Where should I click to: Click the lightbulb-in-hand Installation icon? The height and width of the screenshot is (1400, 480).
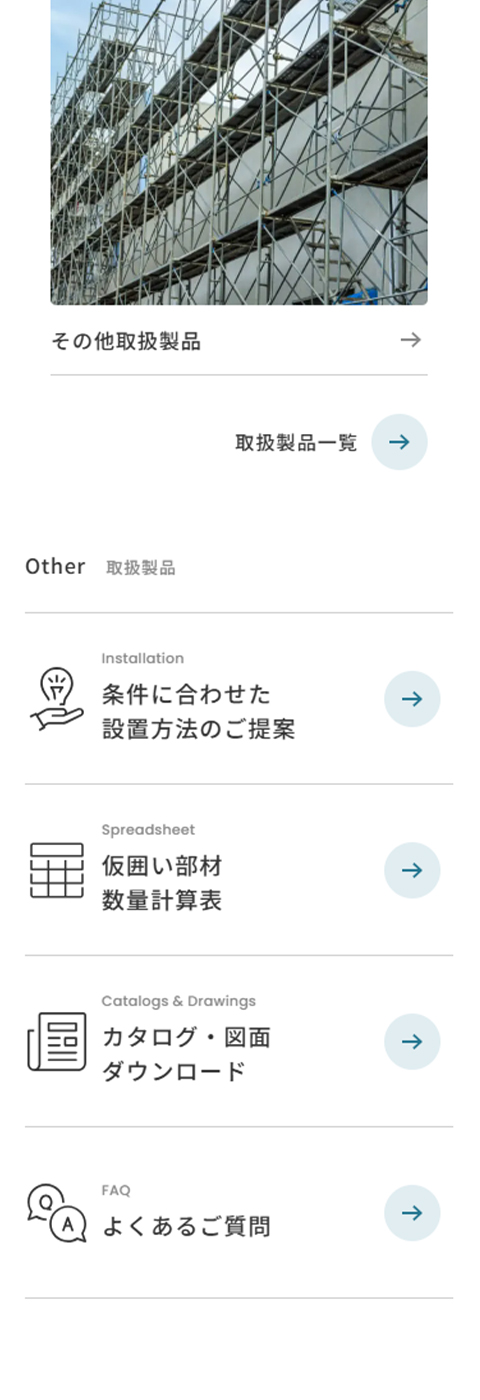tap(57, 699)
